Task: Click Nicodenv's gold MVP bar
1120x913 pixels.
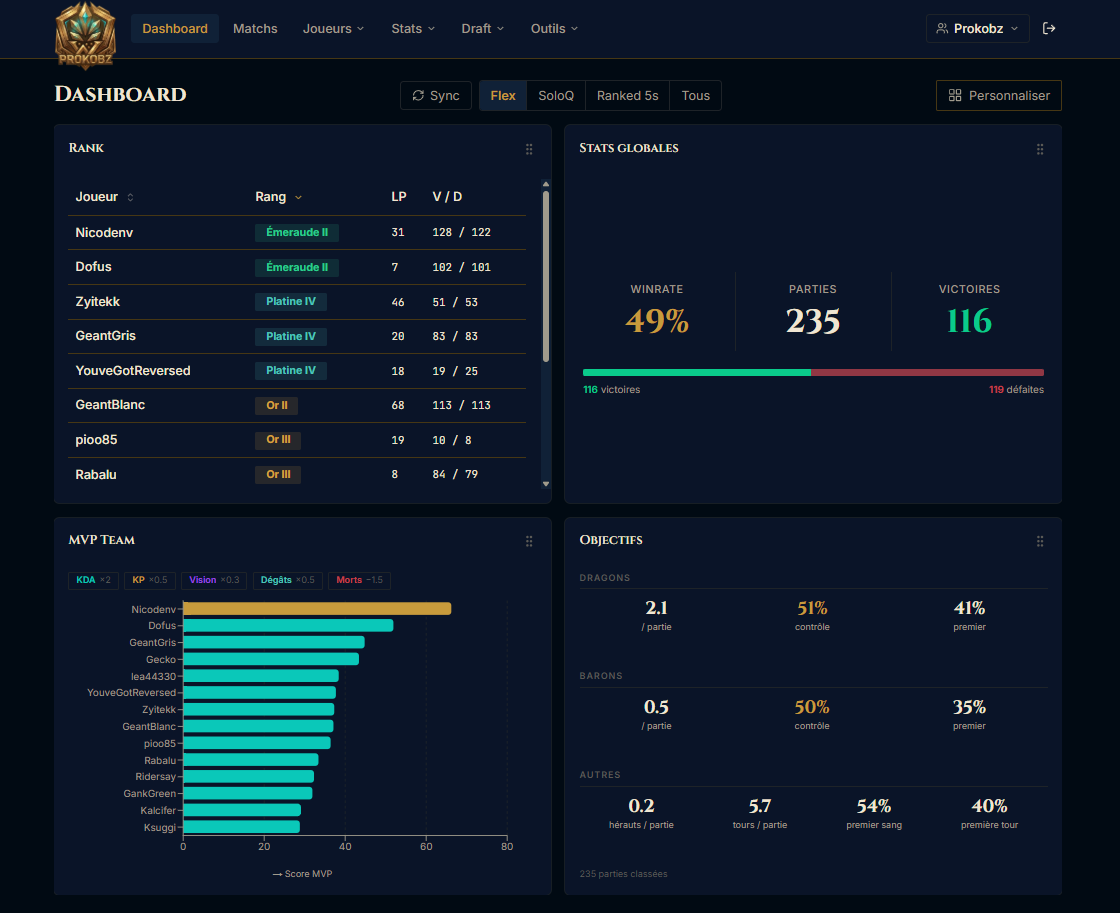Action: point(317,609)
